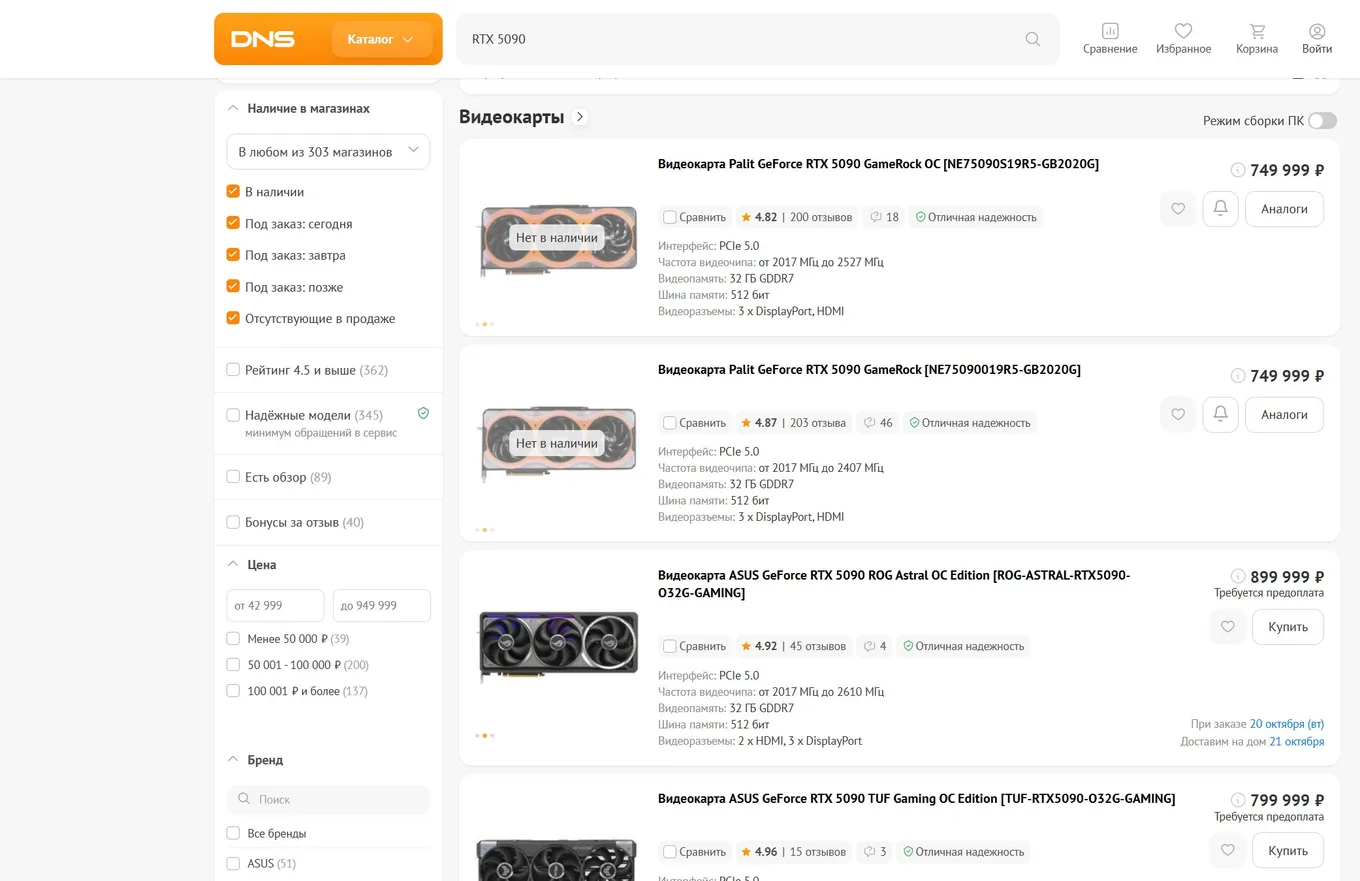This screenshot has width=1360, height=881.
Task: Open comments count 46 for Palit GameRock
Action: pos(879,423)
